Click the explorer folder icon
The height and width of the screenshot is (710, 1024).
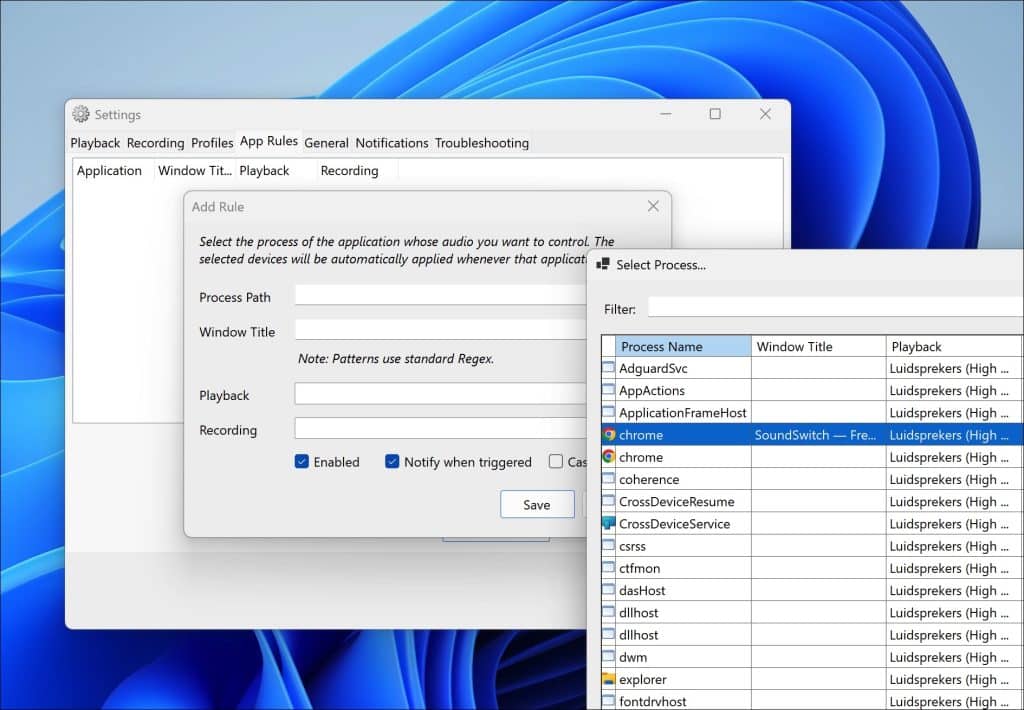click(609, 679)
